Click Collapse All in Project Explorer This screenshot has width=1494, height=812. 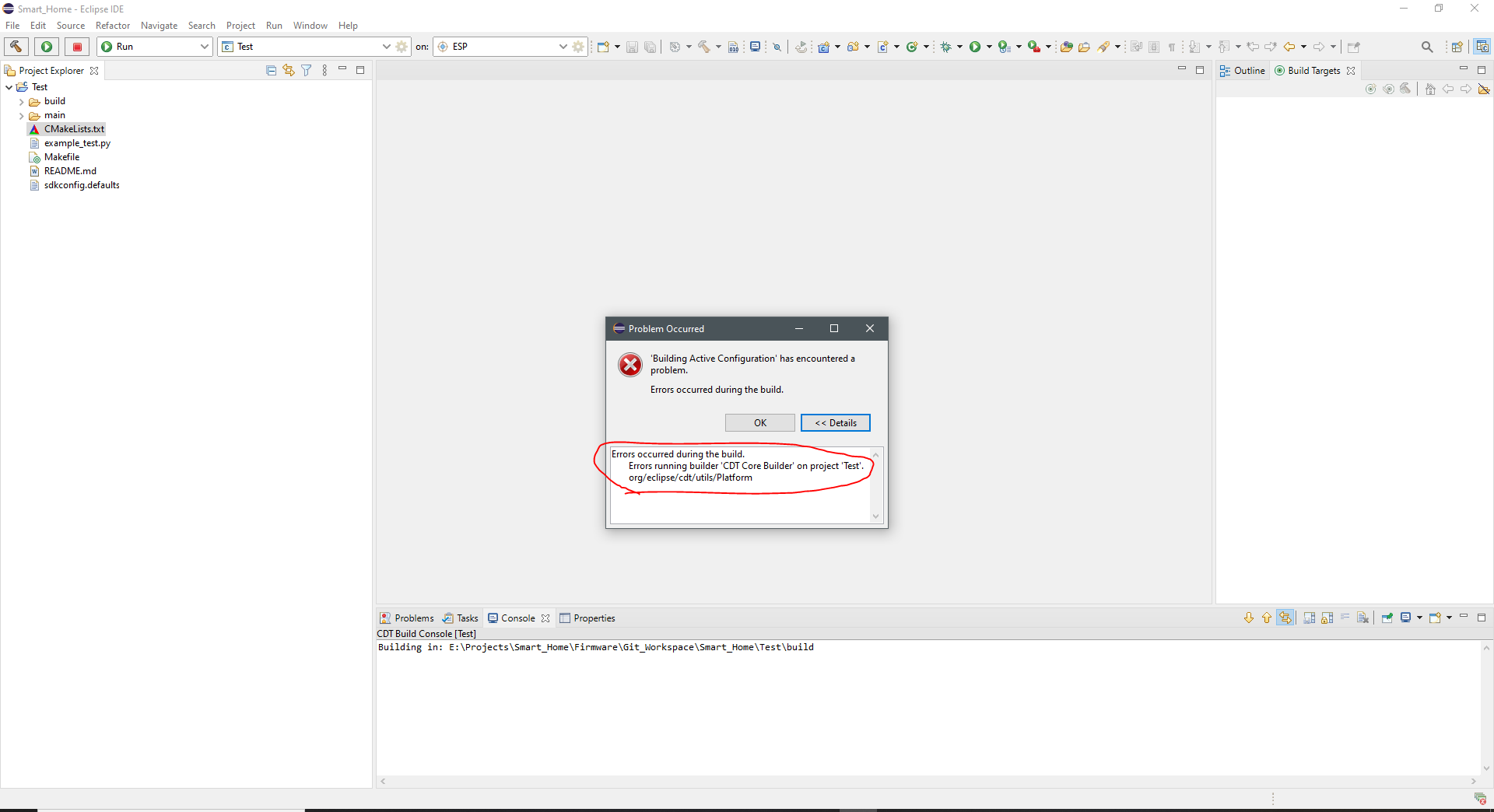(272, 70)
